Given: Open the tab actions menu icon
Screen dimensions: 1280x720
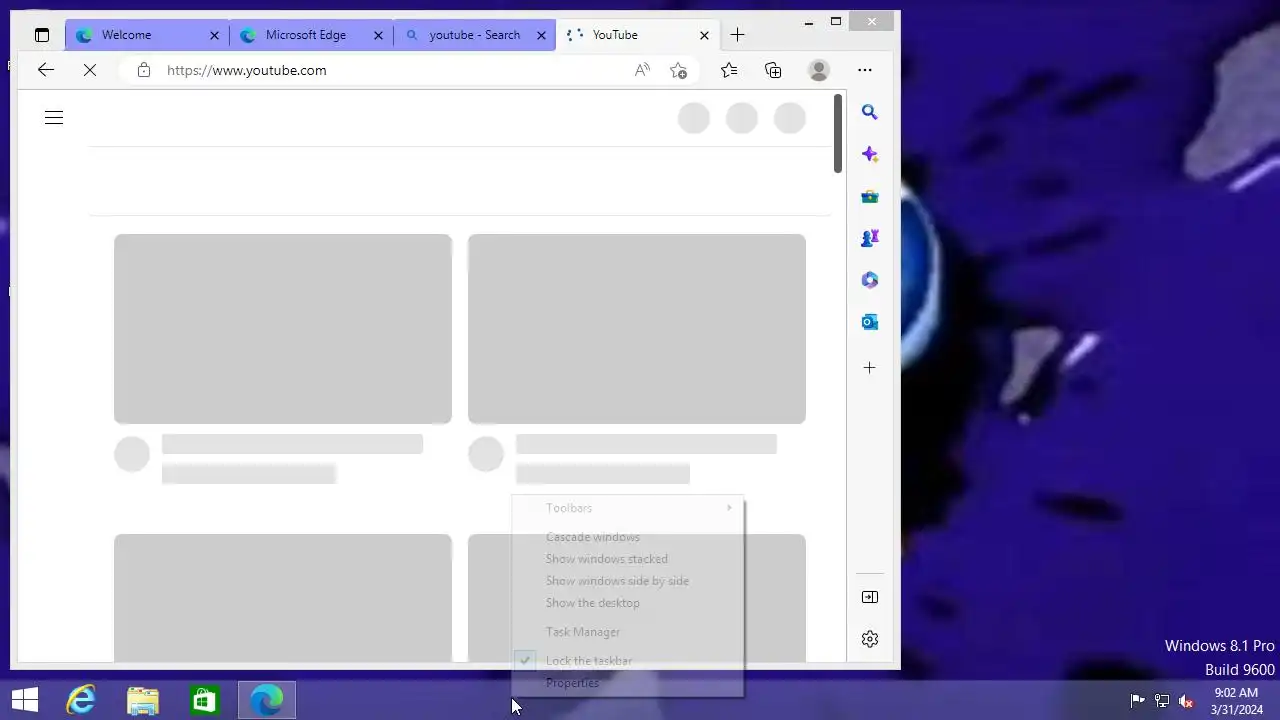Looking at the screenshot, I should (x=42, y=35).
